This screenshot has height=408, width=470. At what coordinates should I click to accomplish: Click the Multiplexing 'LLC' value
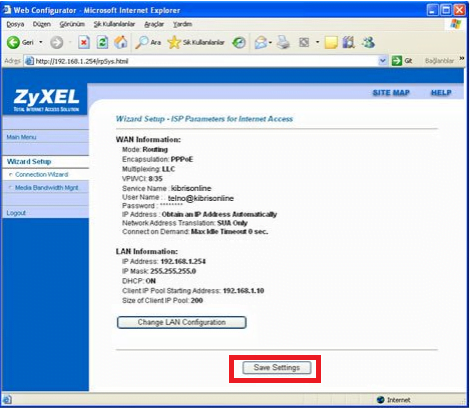(168, 169)
